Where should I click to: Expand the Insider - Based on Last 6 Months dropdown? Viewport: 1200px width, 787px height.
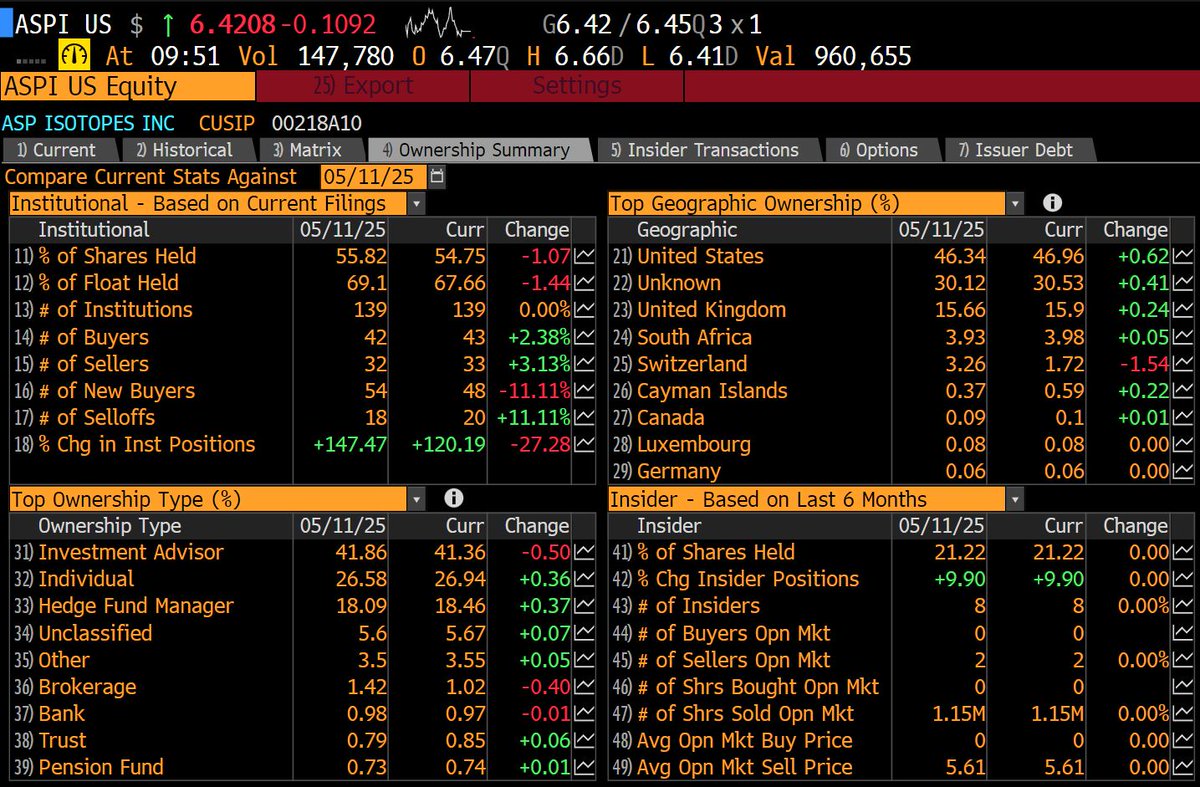tap(1016, 499)
